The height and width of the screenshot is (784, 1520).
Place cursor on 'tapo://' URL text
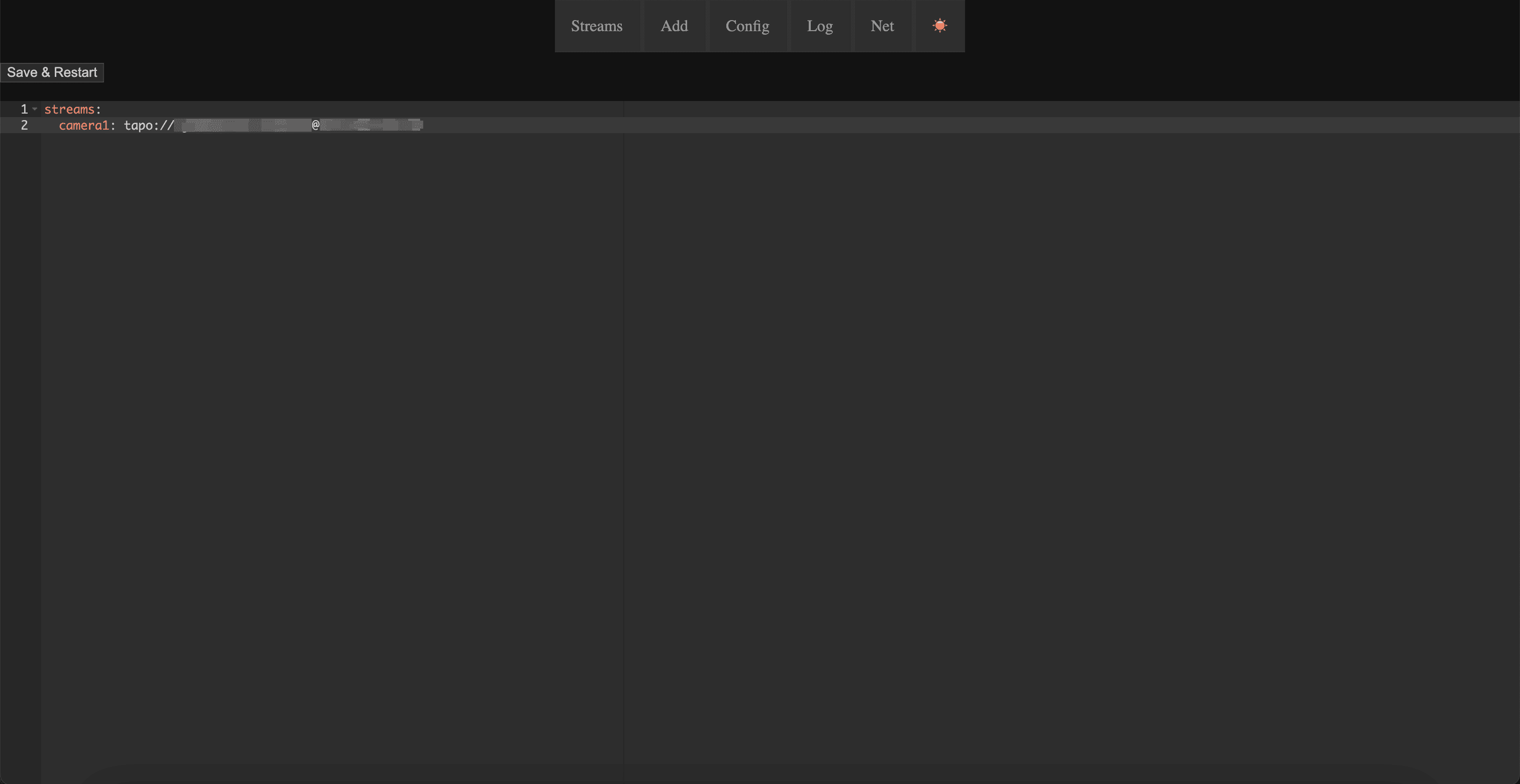tap(149, 125)
